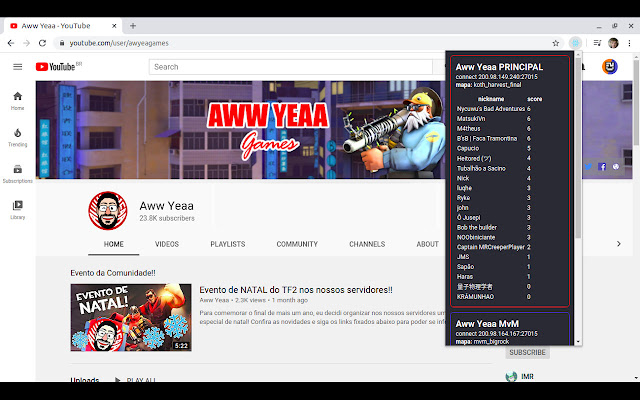Viewport: 640px width, 400px height.
Task: Select Aww Yeaa MvM server title
Action: pyautogui.click(x=487, y=324)
